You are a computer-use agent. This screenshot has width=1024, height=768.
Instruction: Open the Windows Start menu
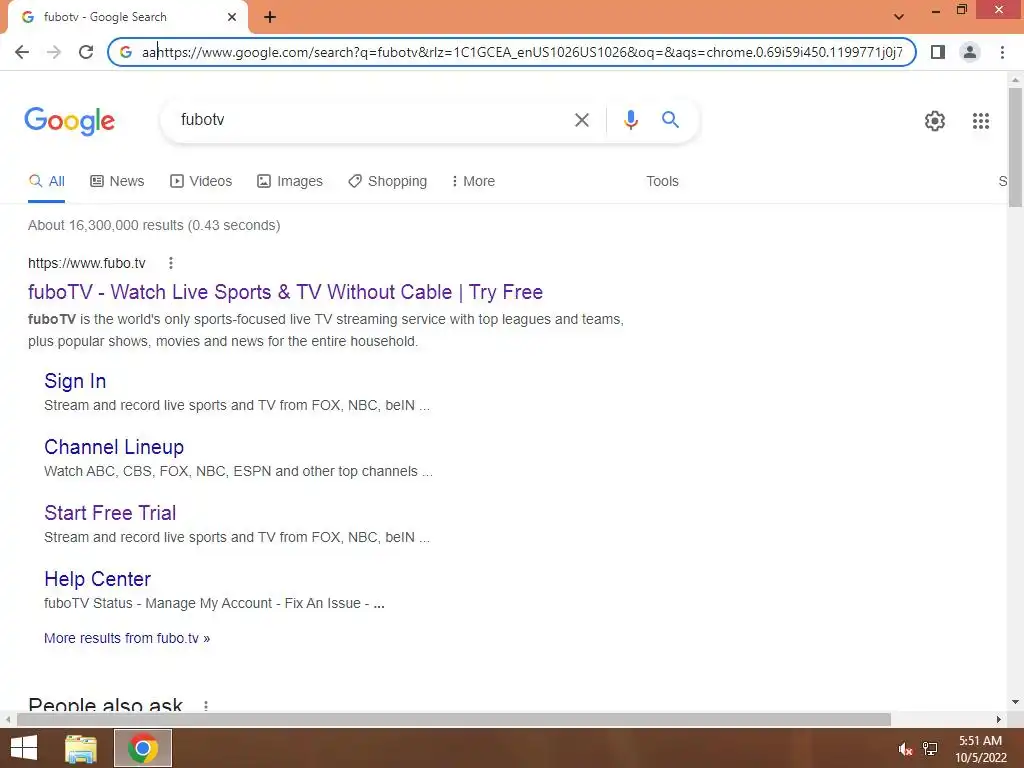click(x=24, y=748)
